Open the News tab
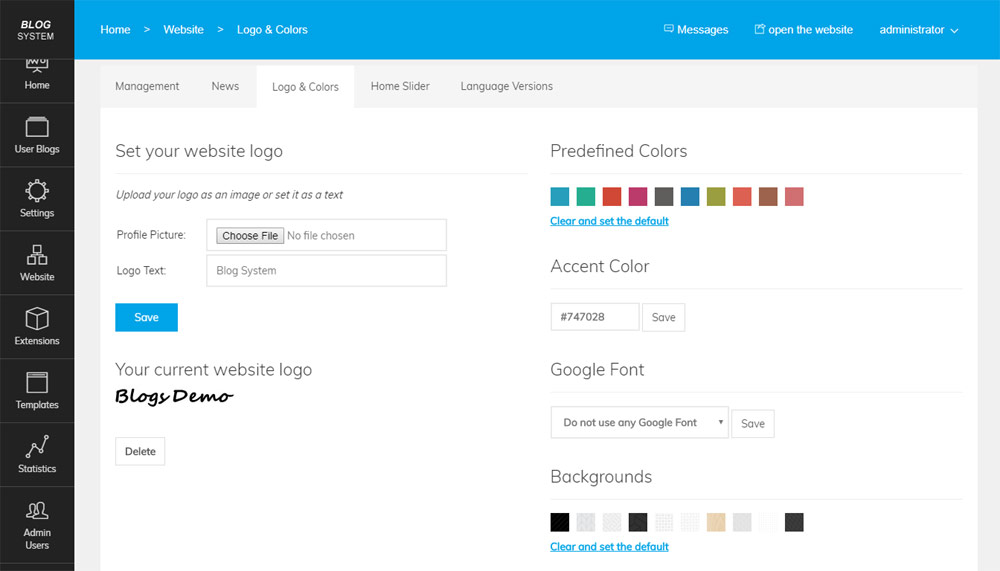This screenshot has width=1000, height=571. (225, 86)
